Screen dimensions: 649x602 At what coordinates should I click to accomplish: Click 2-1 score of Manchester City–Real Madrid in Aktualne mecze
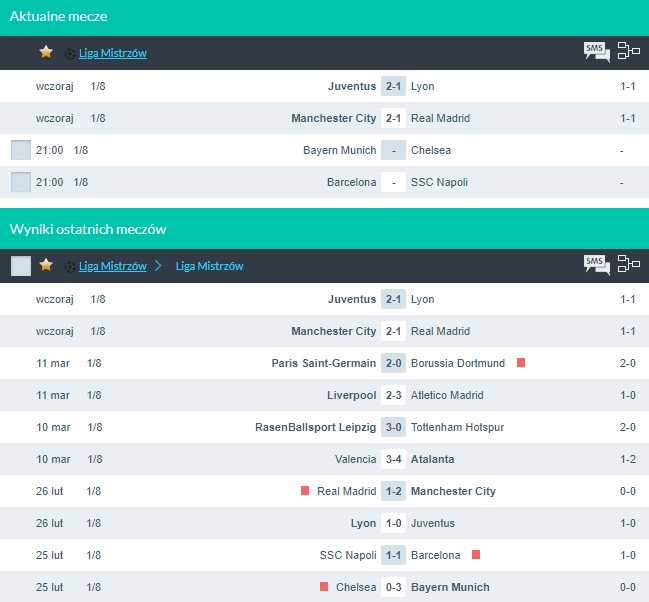coord(393,118)
